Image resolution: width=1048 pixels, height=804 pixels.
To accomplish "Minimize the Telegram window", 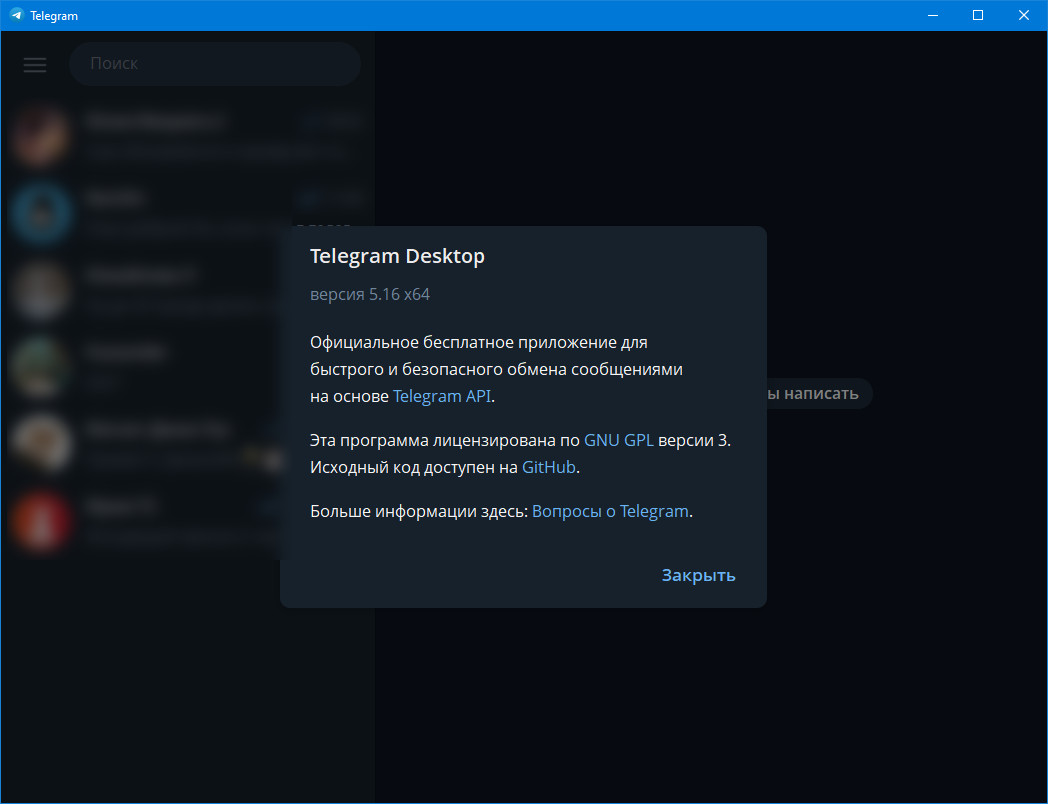I will point(932,15).
